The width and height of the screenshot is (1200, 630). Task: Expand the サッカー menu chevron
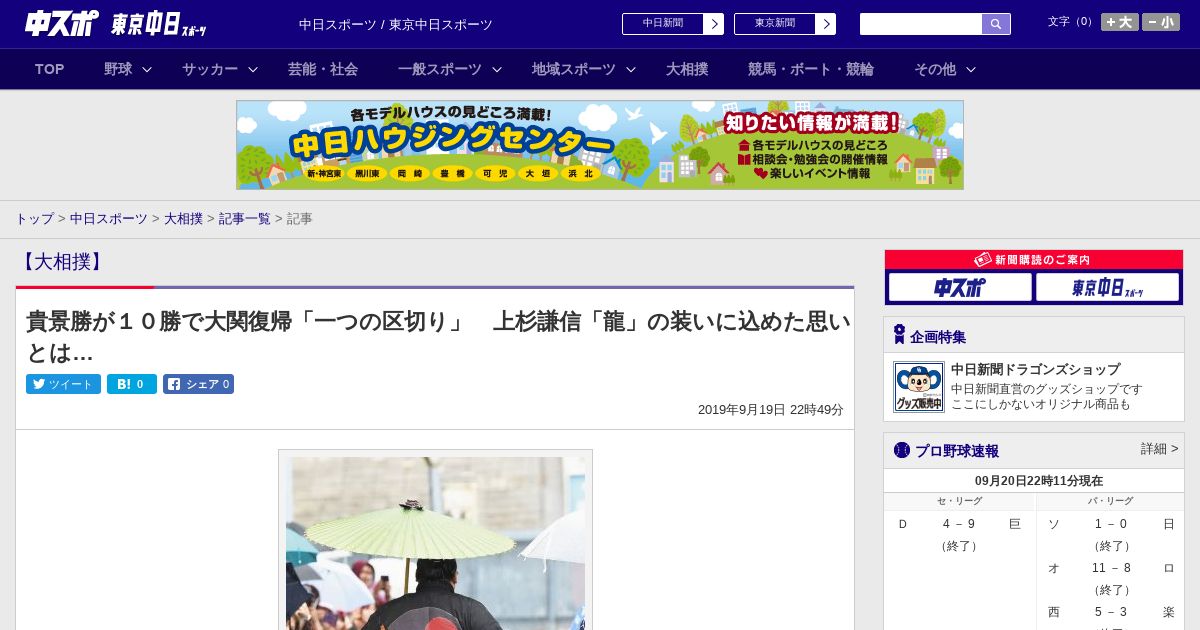[253, 69]
